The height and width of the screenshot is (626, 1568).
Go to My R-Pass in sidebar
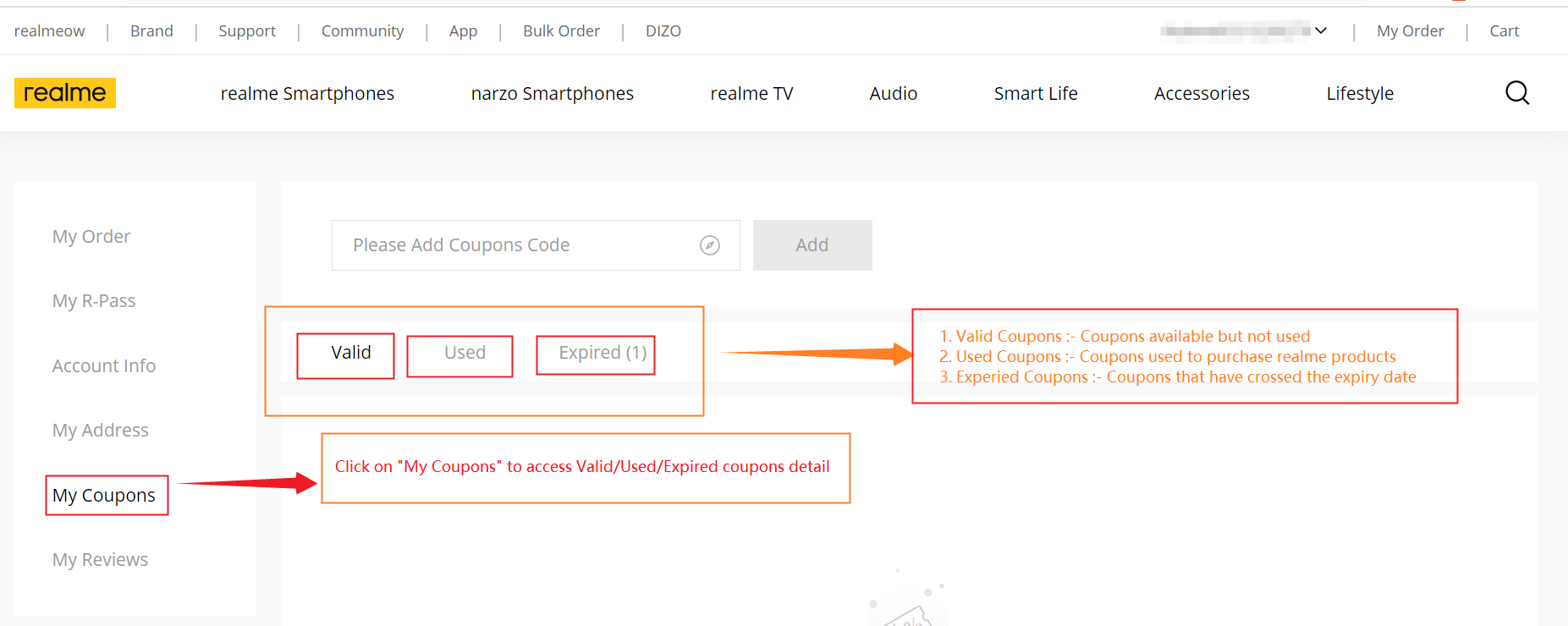pyautogui.click(x=94, y=301)
